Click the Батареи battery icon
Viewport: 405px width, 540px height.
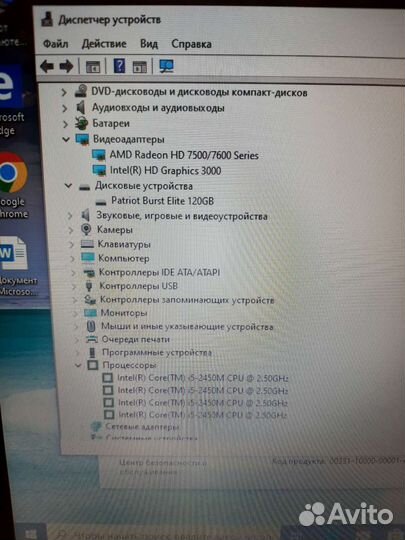(81, 123)
